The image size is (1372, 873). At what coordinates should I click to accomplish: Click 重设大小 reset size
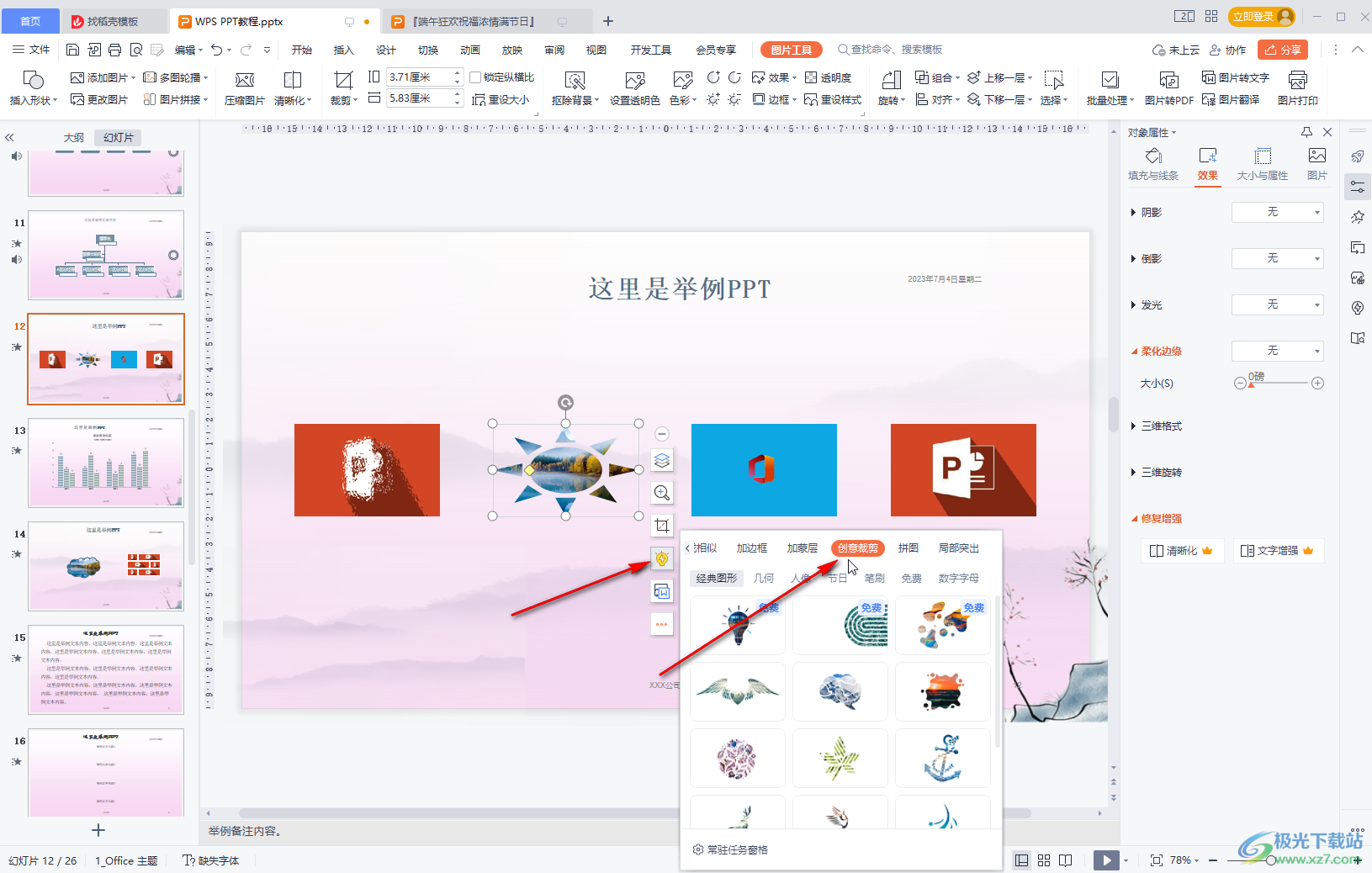coord(501,99)
